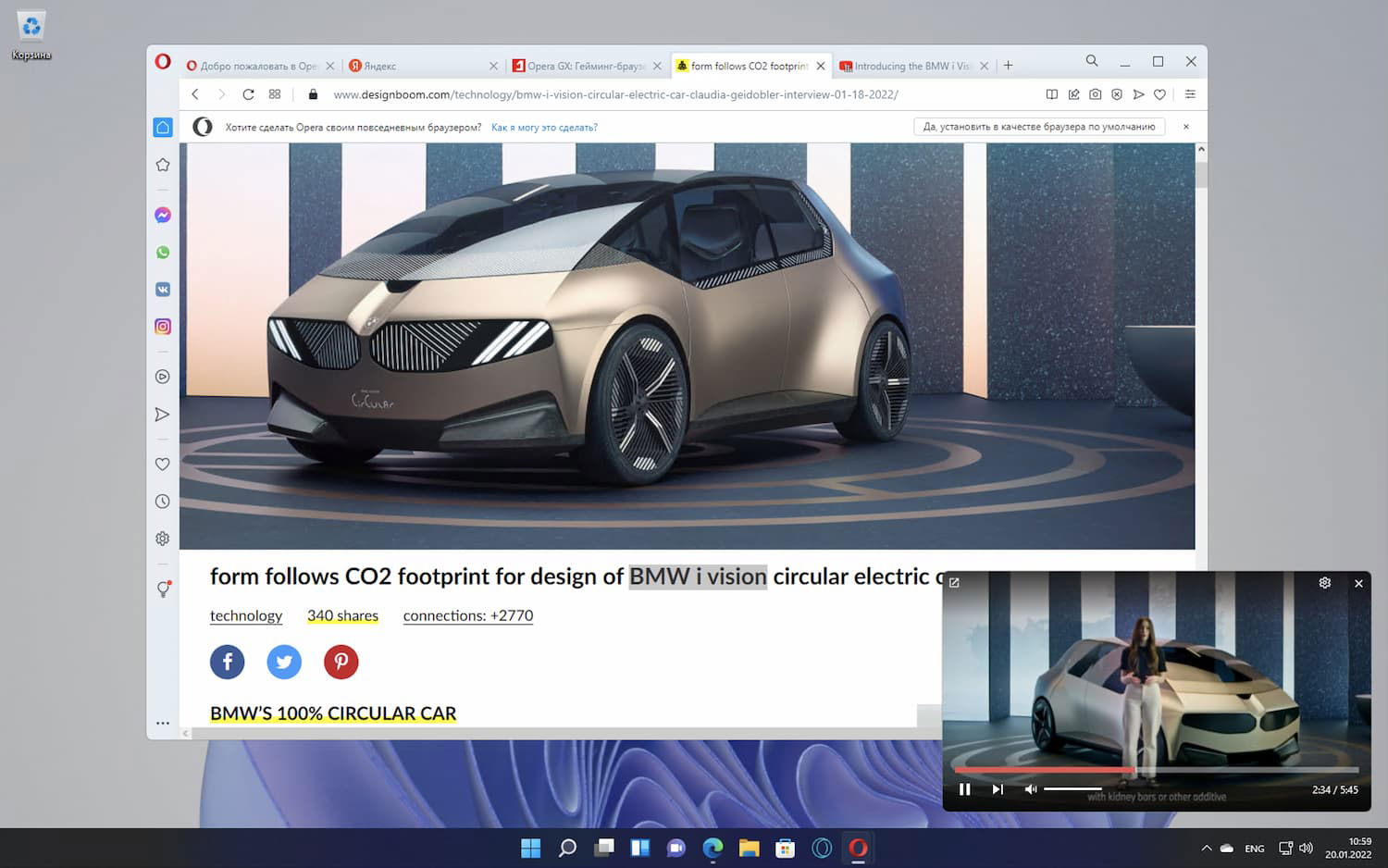1388x868 pixels.
Task: Open pop-out video settings gear
Action: (1325, 583)
